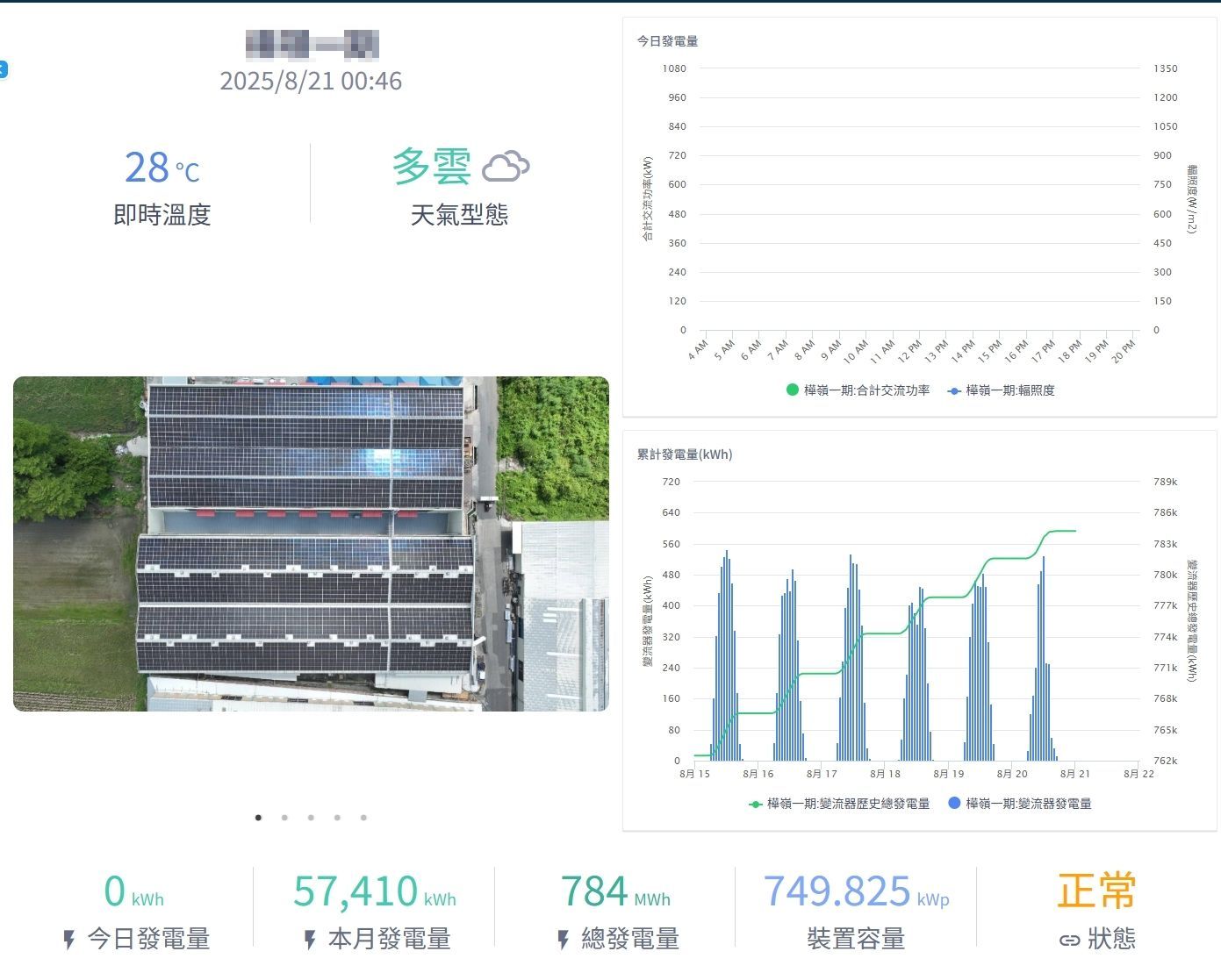Click the solar rooftop aerial photo
This screenshot has width=1221, height=980.
311,544
